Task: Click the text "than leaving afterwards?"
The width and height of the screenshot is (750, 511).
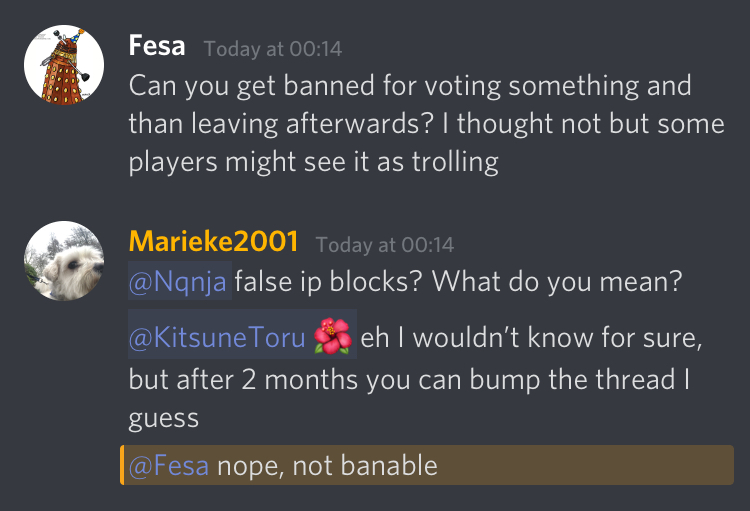Action: tap(281, 123)
